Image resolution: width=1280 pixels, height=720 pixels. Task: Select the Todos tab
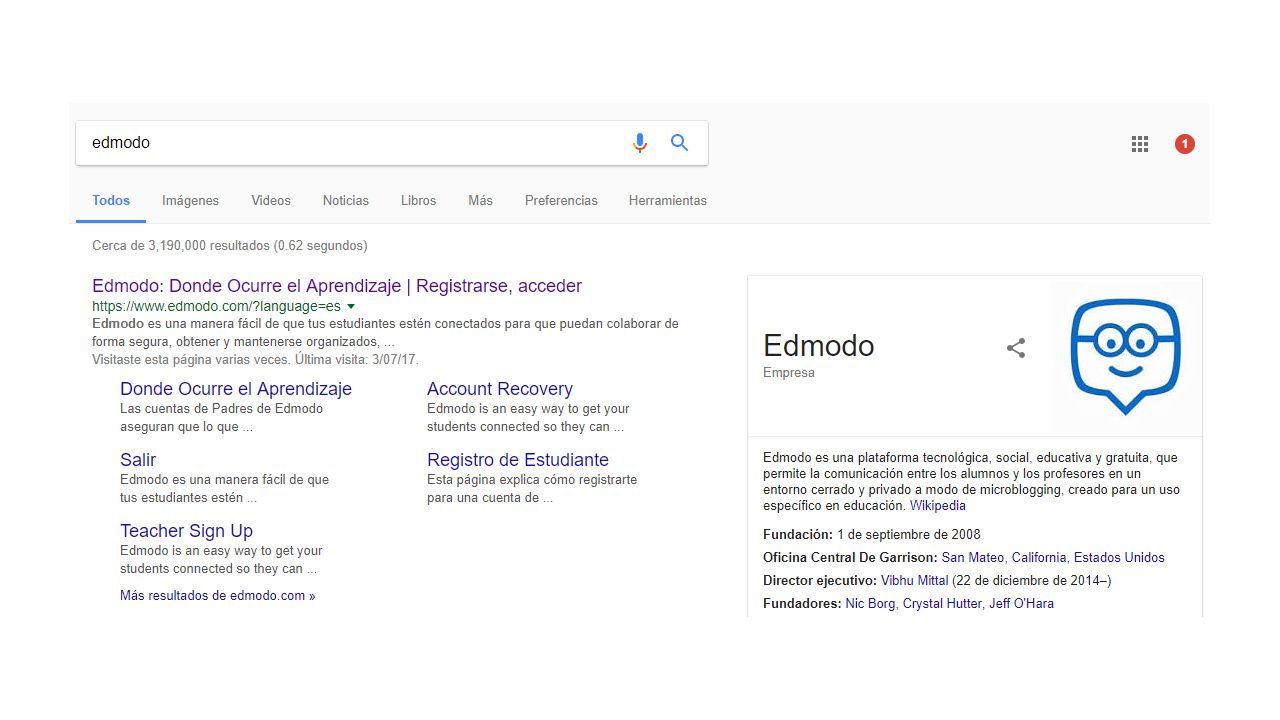click(111, 200)
